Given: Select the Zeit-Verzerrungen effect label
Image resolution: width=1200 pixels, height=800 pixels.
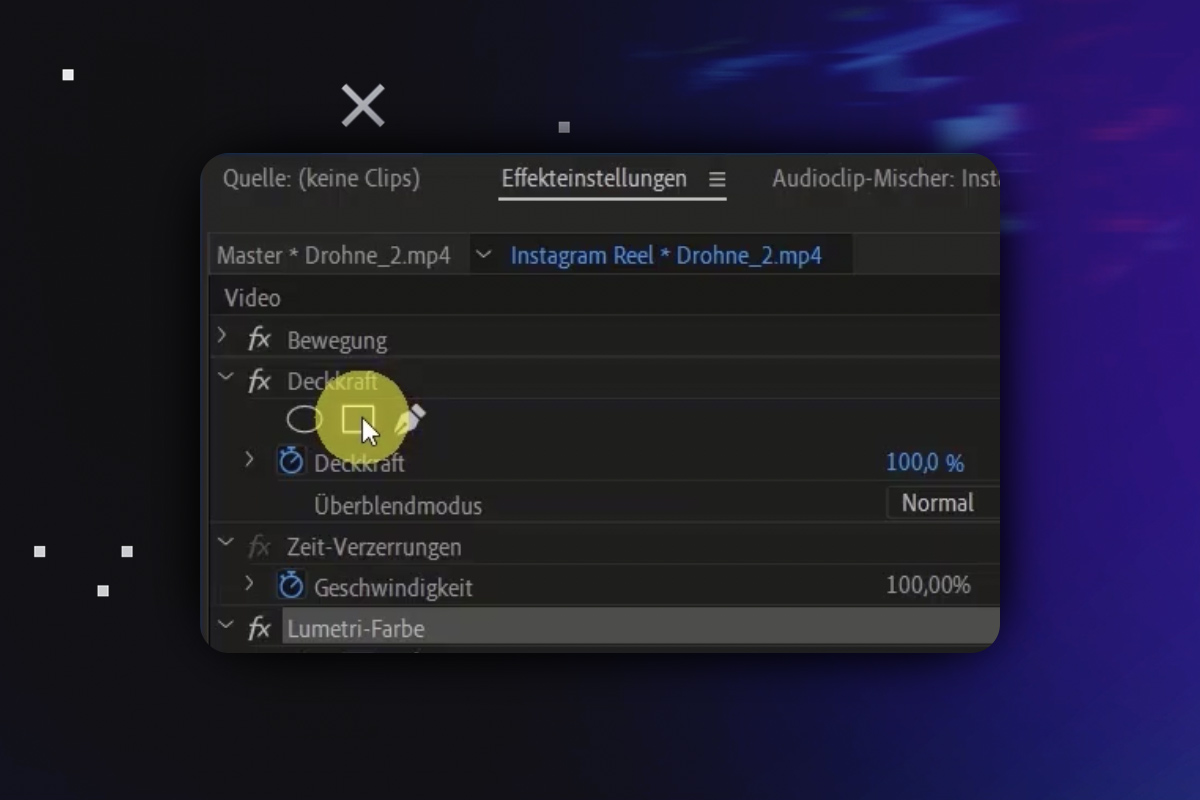Looking at the screenshot, I should [x=374, y=548].
